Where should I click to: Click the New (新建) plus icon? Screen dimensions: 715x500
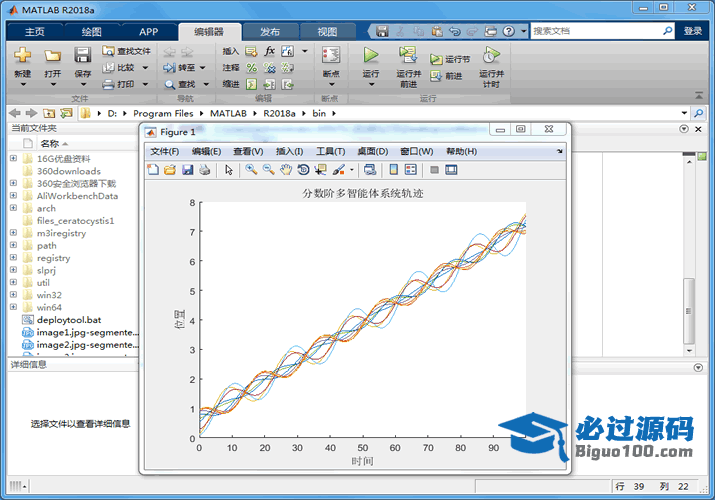(22, 55)
